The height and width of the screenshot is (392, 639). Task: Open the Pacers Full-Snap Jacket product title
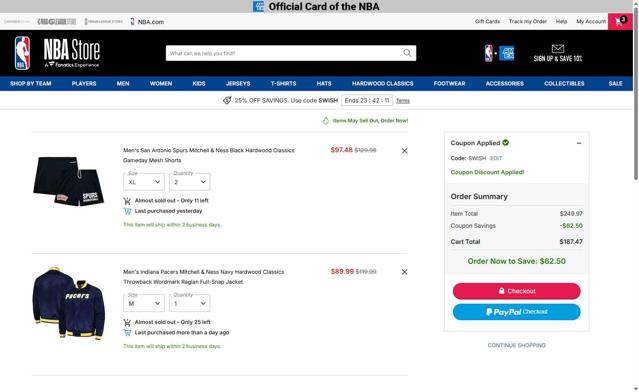pos(203,277)
